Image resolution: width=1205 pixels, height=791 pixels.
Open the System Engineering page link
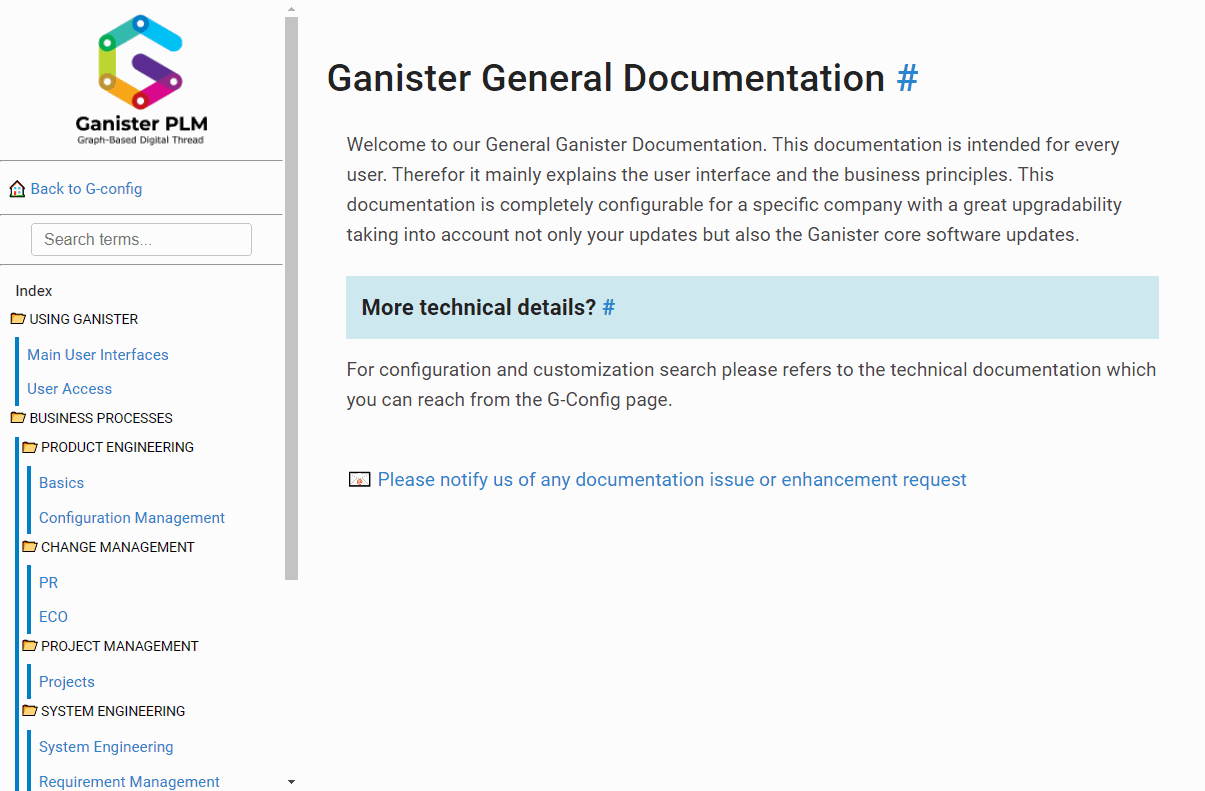point(106,747)
